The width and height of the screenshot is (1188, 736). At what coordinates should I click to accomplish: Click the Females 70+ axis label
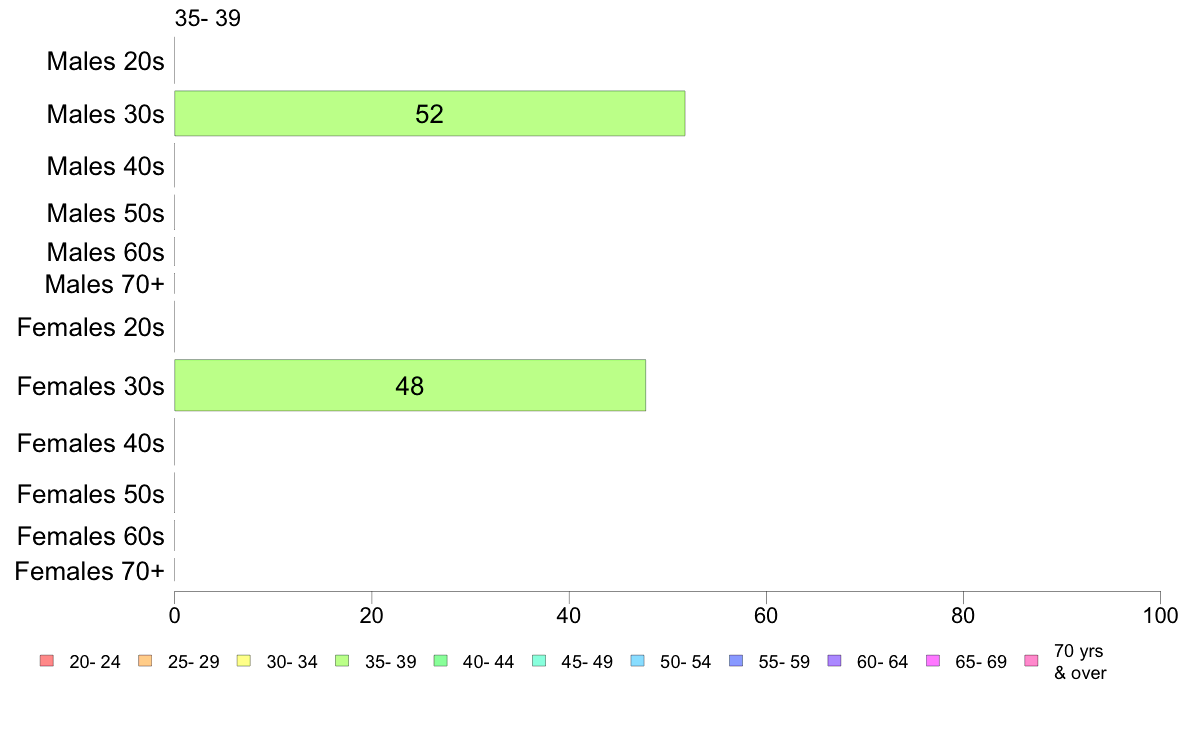(x=89, y=571)
